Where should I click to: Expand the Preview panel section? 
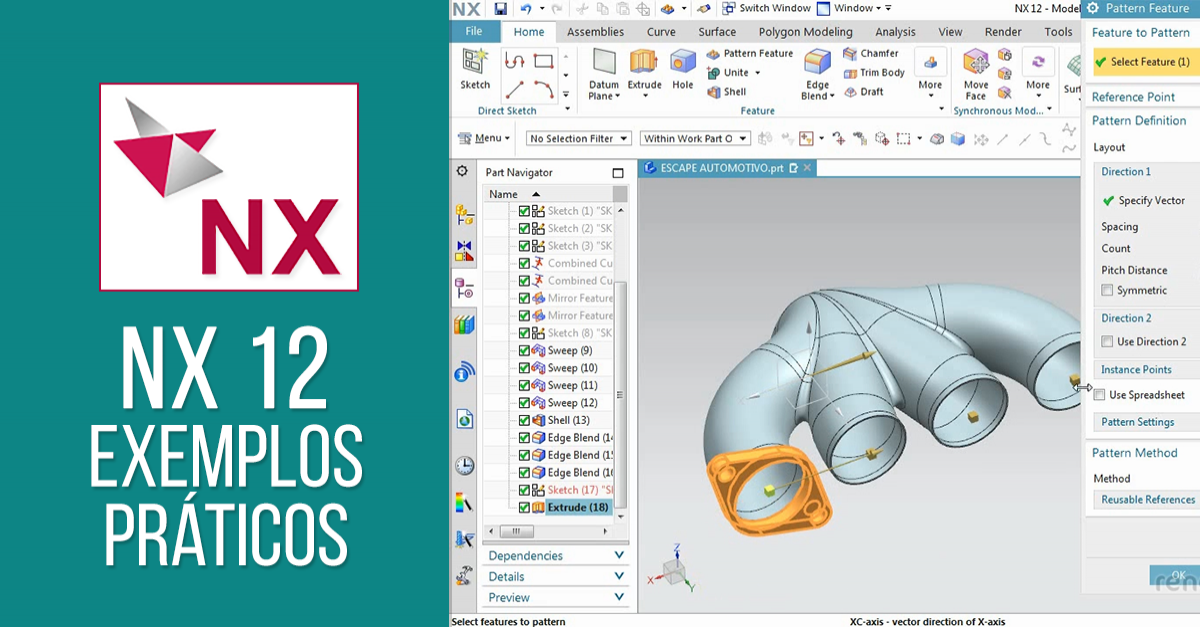point(556,598)
